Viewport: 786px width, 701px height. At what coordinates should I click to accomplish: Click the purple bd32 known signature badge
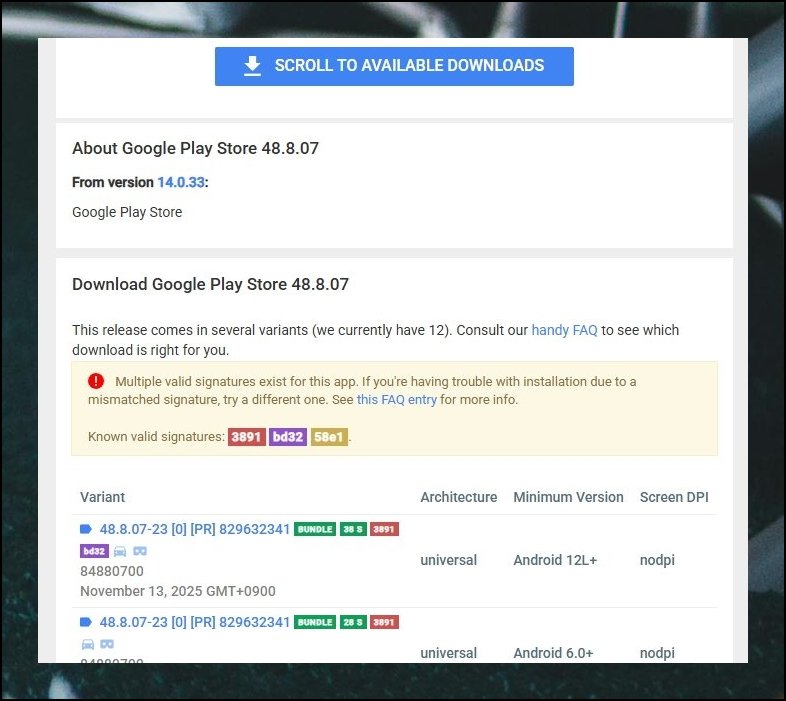click(x=288, y=437)
